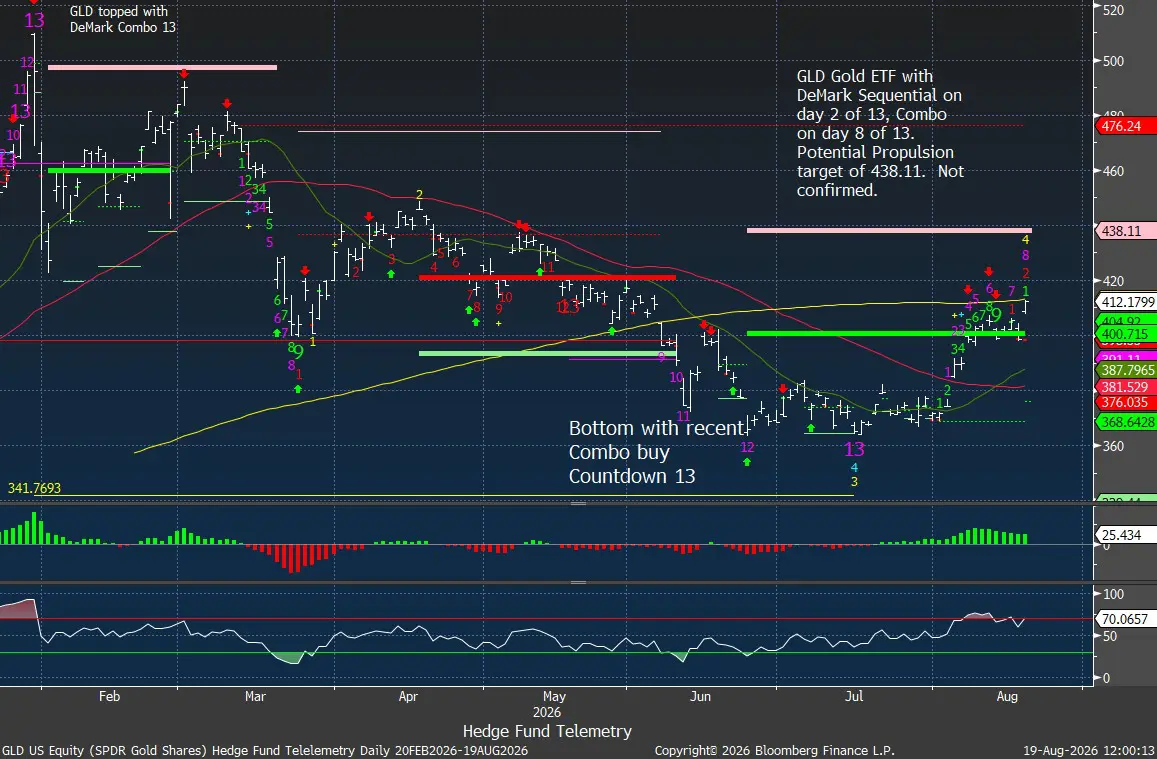Select the Mar month label on time axis

coord(255,696)
